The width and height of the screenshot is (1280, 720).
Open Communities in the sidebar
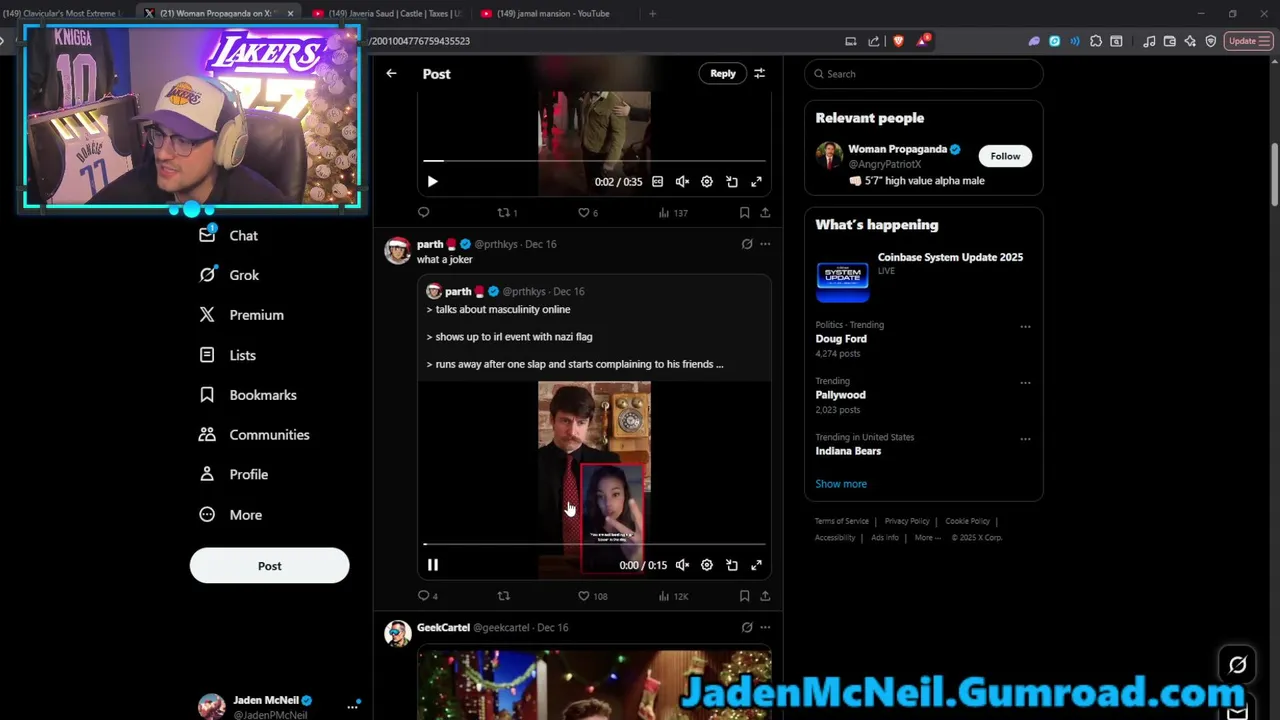(x=255, y=435)
